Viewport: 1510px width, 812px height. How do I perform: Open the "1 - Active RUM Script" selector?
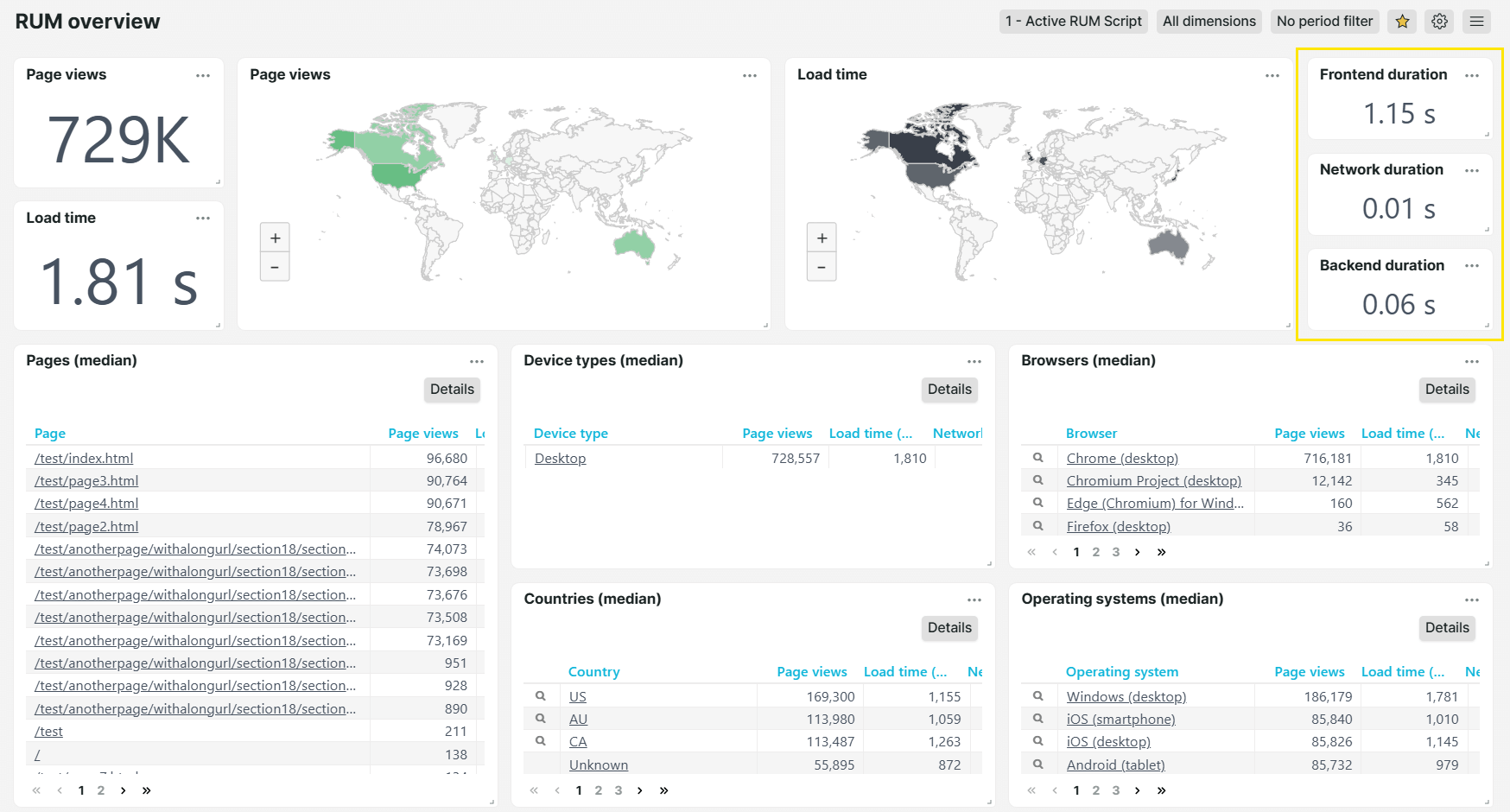pyautogui.click(x=1074, y=21)
